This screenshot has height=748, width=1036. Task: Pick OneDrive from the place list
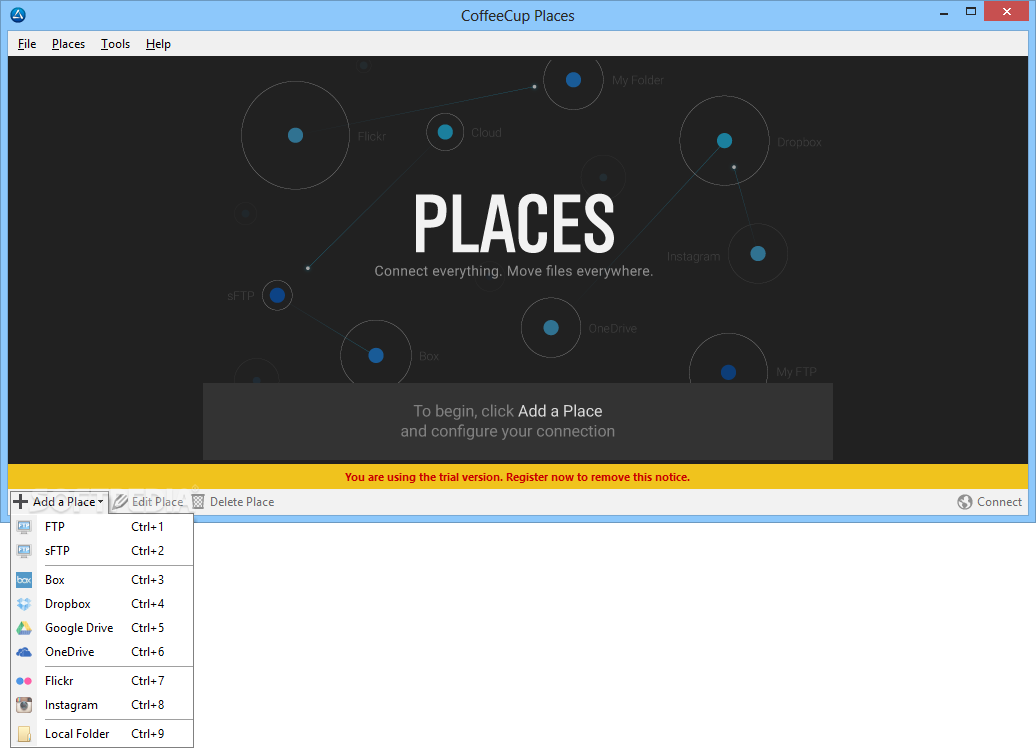[102, 652]
